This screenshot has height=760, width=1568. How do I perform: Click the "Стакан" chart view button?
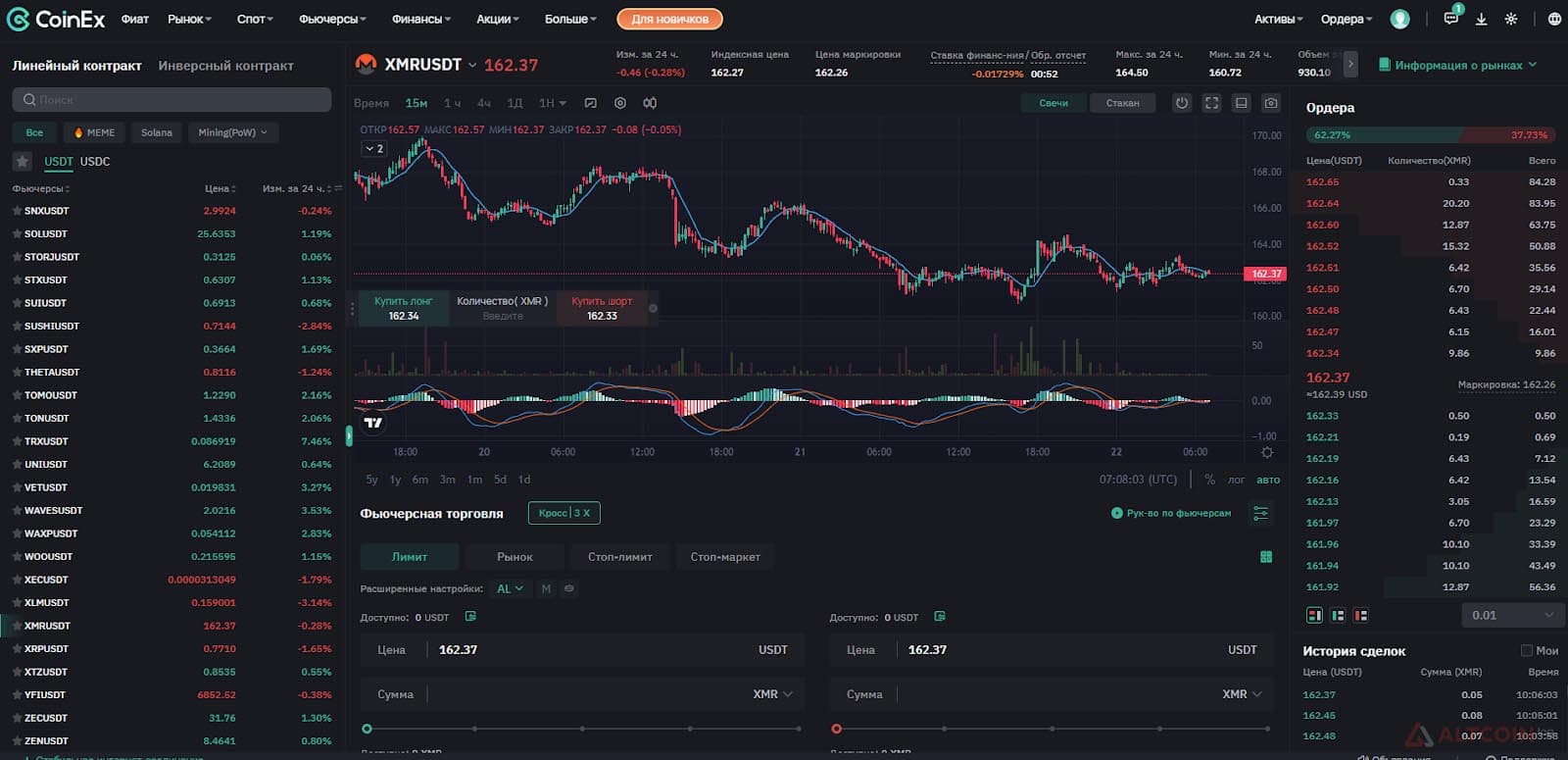(1122, 103)
